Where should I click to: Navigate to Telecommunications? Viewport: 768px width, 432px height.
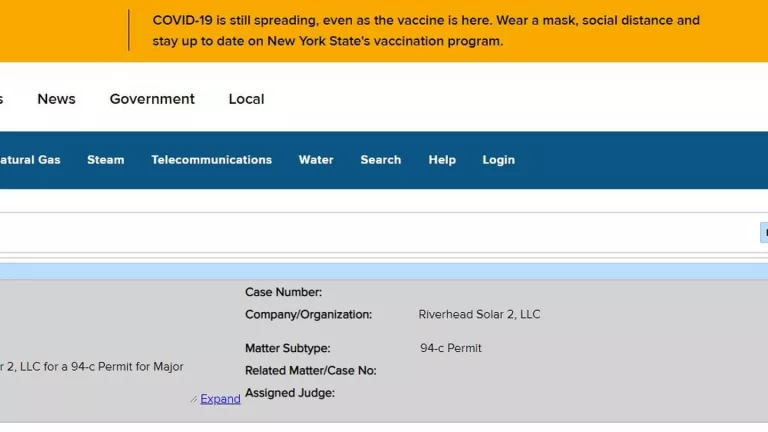tap(211, 160)
